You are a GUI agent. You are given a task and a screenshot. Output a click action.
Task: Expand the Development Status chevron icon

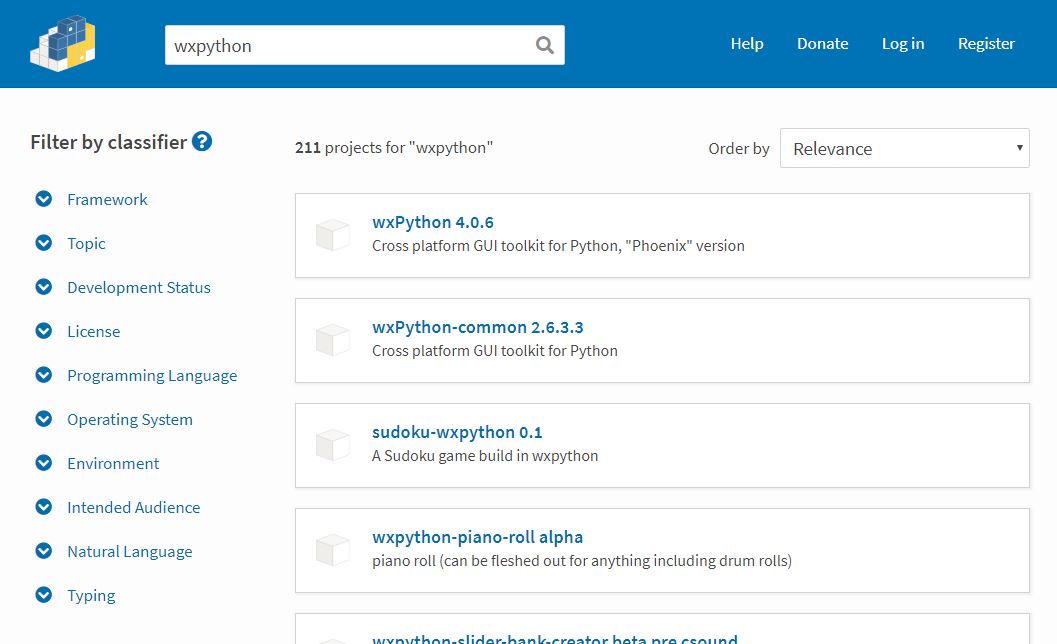click(x=44, y=287)
